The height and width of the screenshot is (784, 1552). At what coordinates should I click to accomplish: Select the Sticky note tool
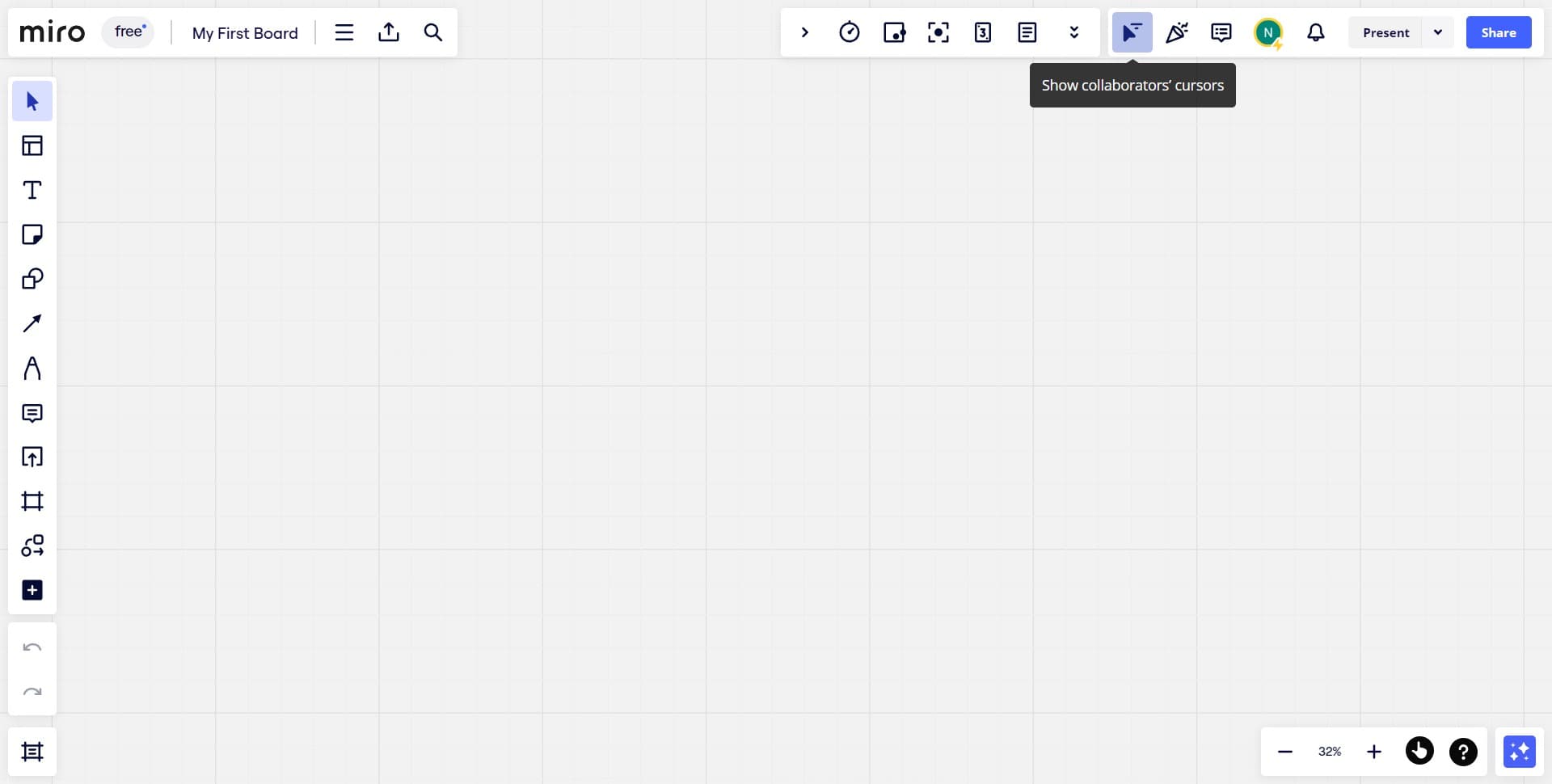32,234
